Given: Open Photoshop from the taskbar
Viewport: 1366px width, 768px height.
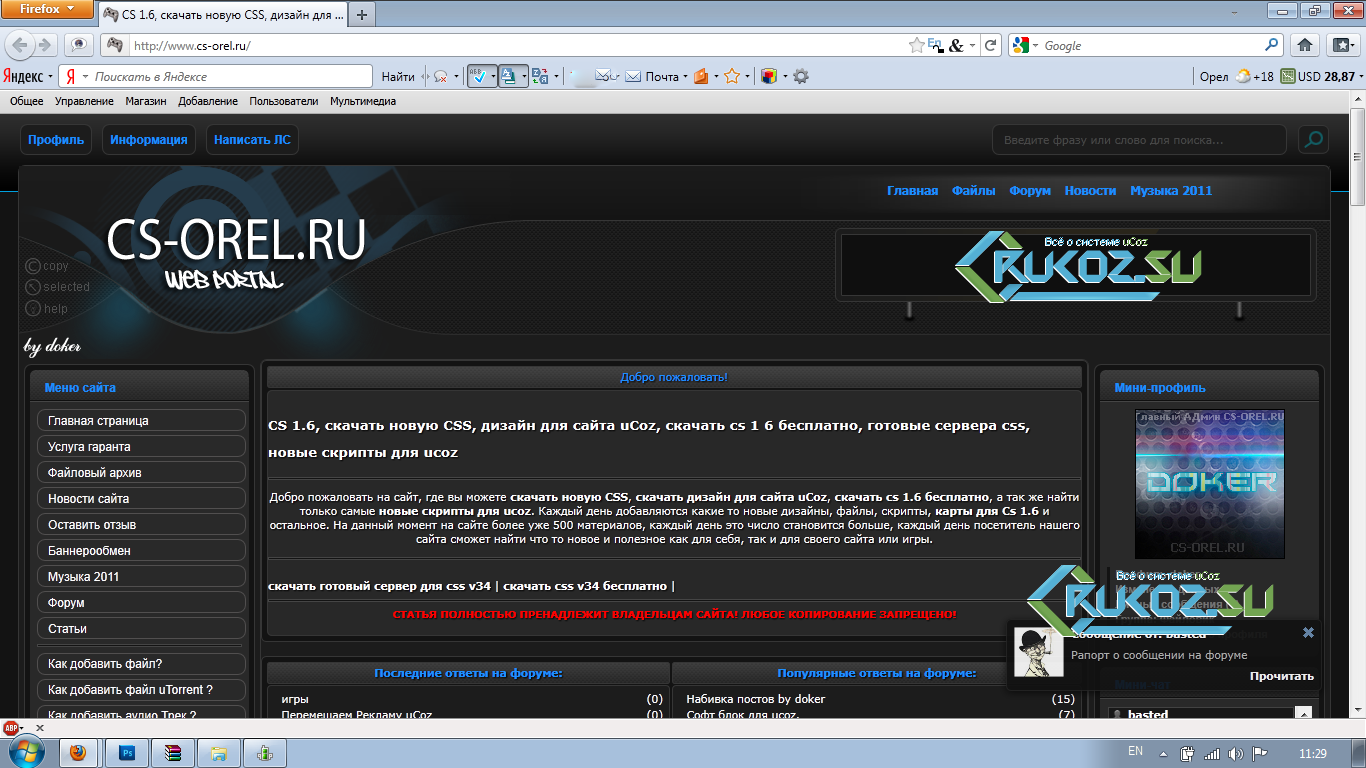Looking at the screenshot, I should [x=127, y=752].
